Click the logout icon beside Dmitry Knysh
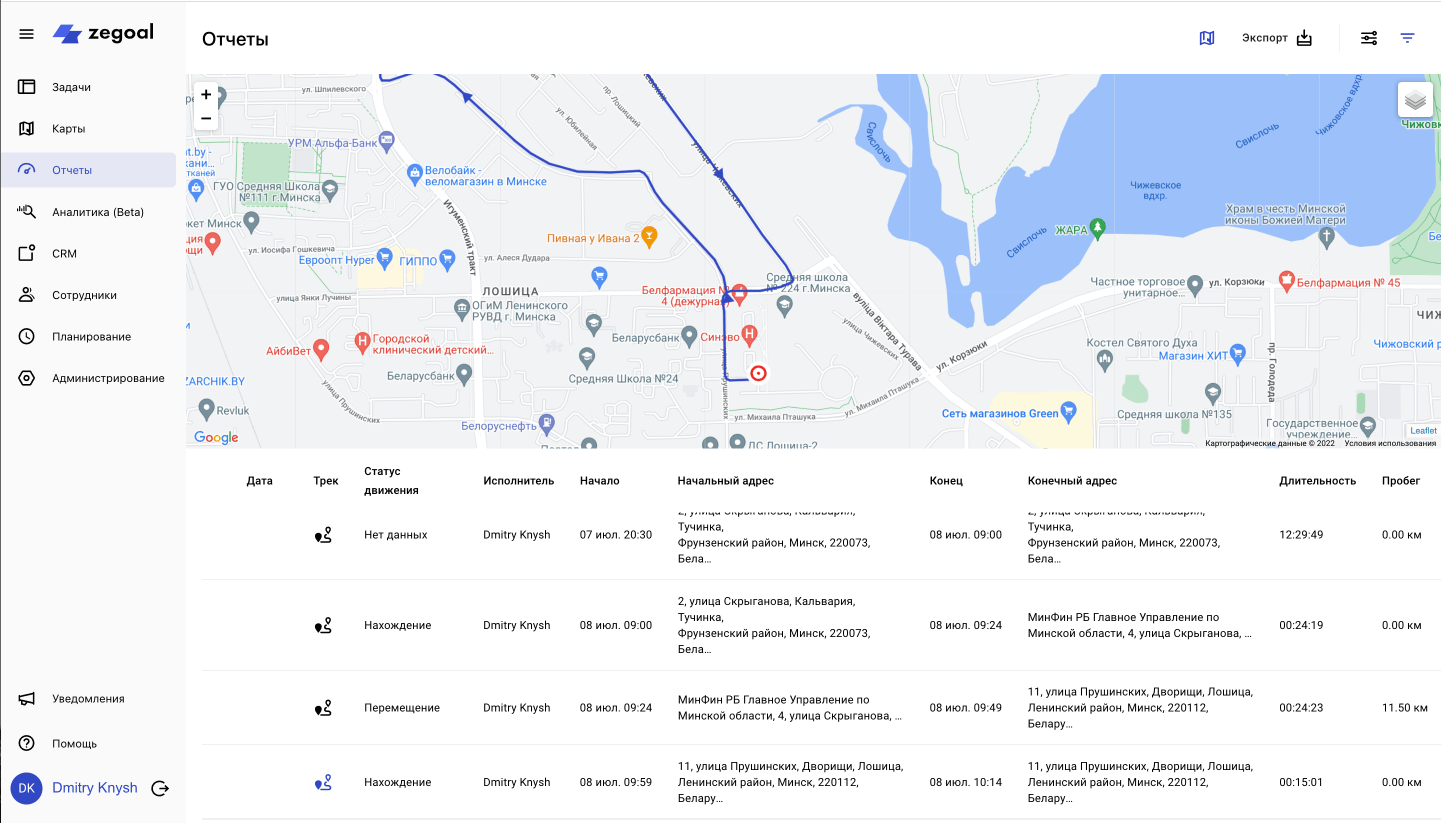The height and width of the screenshot is (823, 1441). pyautogui.click(x=160, y=788)
